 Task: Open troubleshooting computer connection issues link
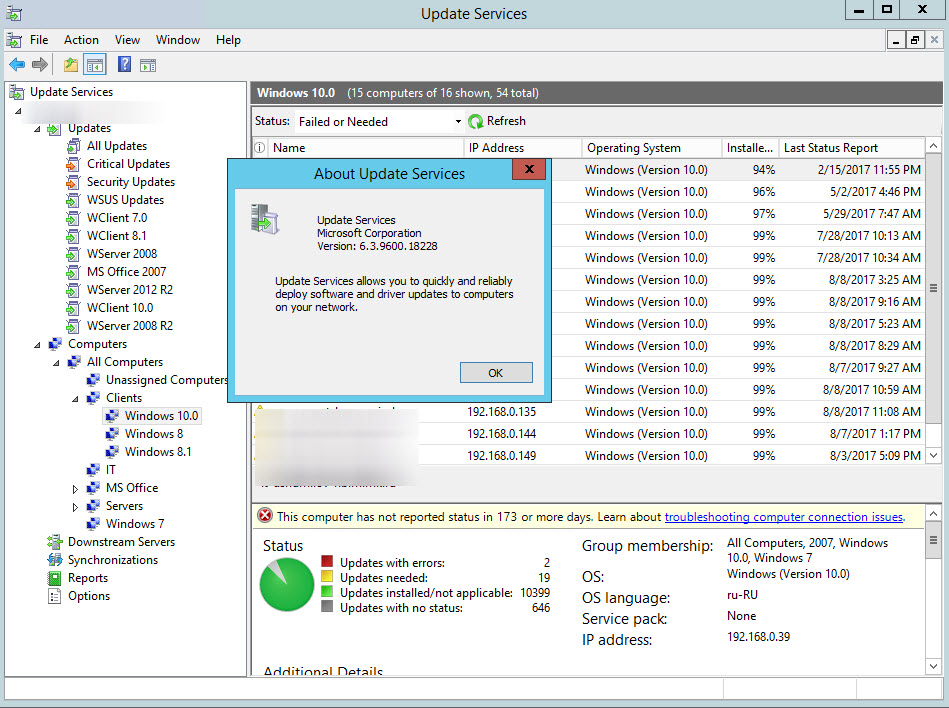click(784, 517)
